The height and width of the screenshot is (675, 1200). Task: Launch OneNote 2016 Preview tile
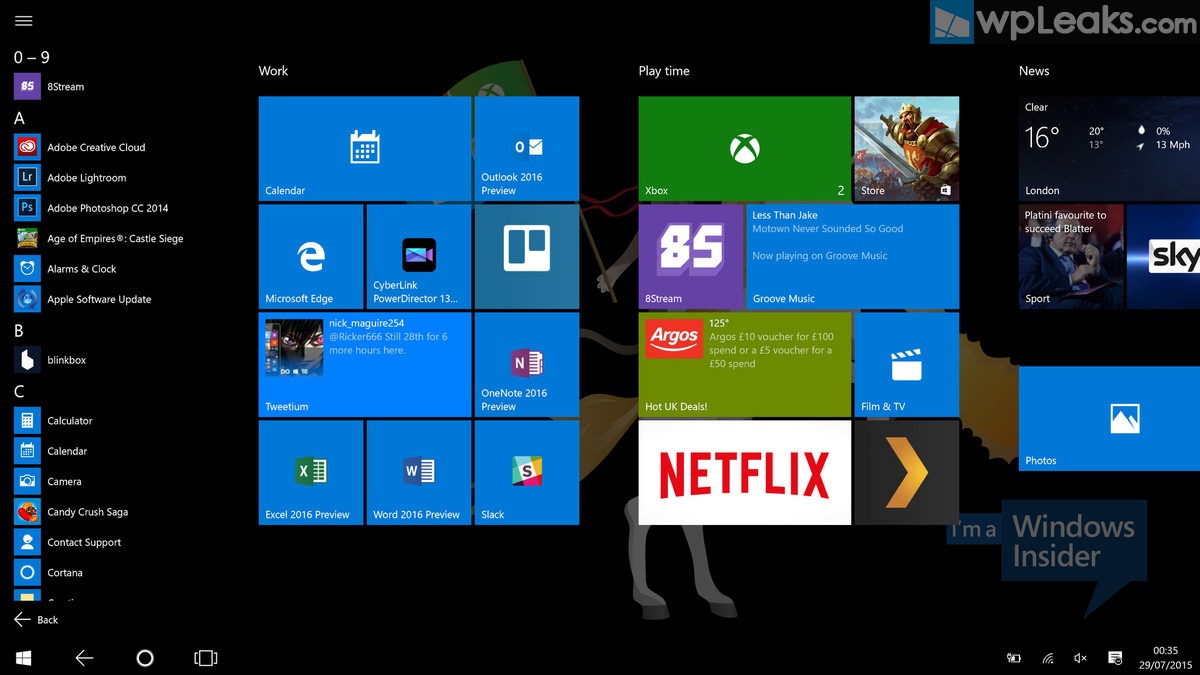[527, 365]
